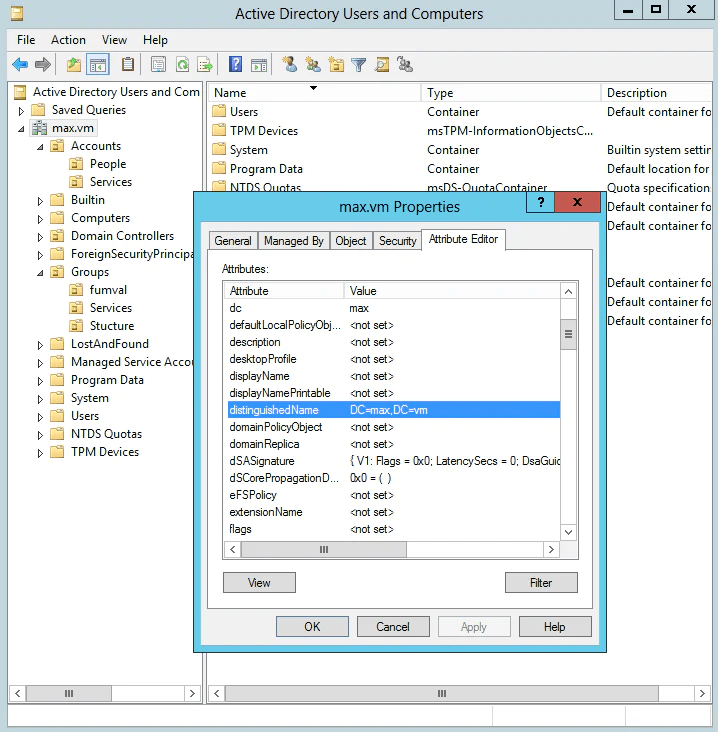This screenshot has height=732, width=718.
Task: Click the System folder icon in list pane
Action: tap(218, 150)
